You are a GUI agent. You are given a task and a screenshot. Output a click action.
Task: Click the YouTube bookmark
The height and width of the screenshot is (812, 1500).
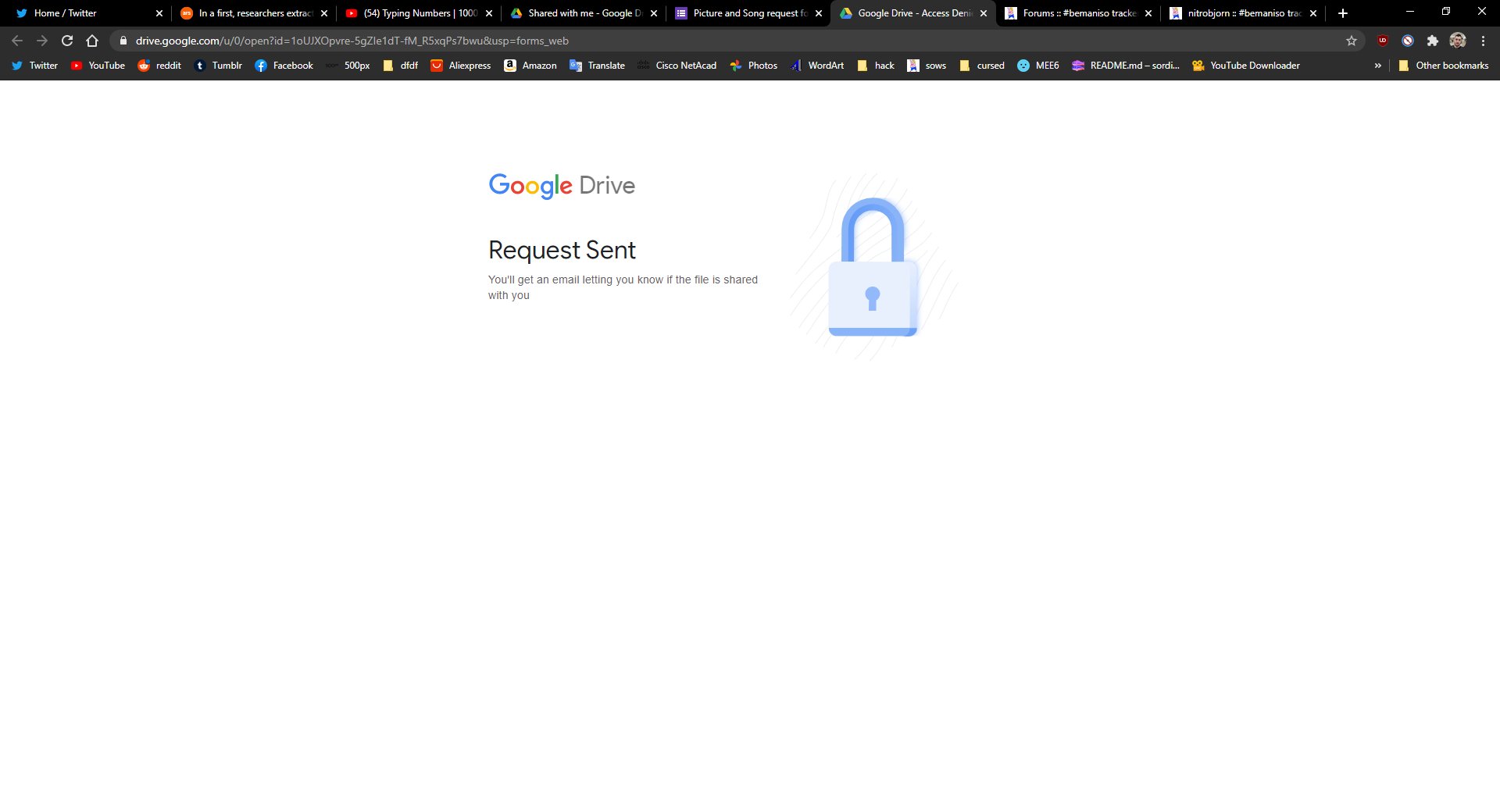[x=98, y=66]
